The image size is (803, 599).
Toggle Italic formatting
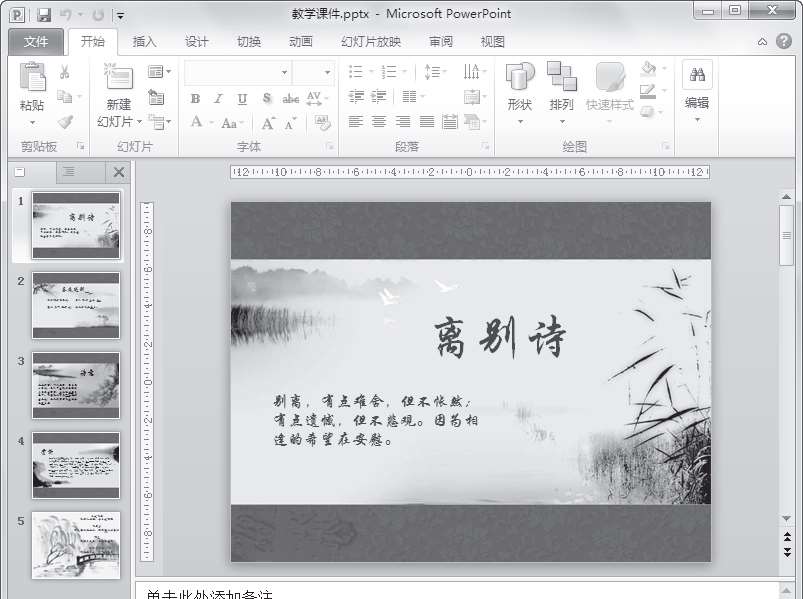[218, 98]
